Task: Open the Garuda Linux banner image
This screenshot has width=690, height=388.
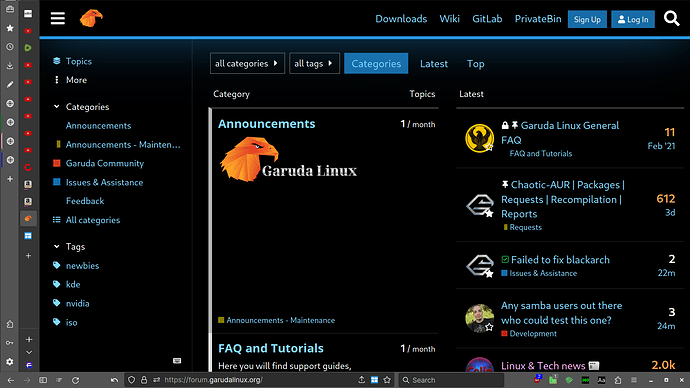Action: click(288, 159)
